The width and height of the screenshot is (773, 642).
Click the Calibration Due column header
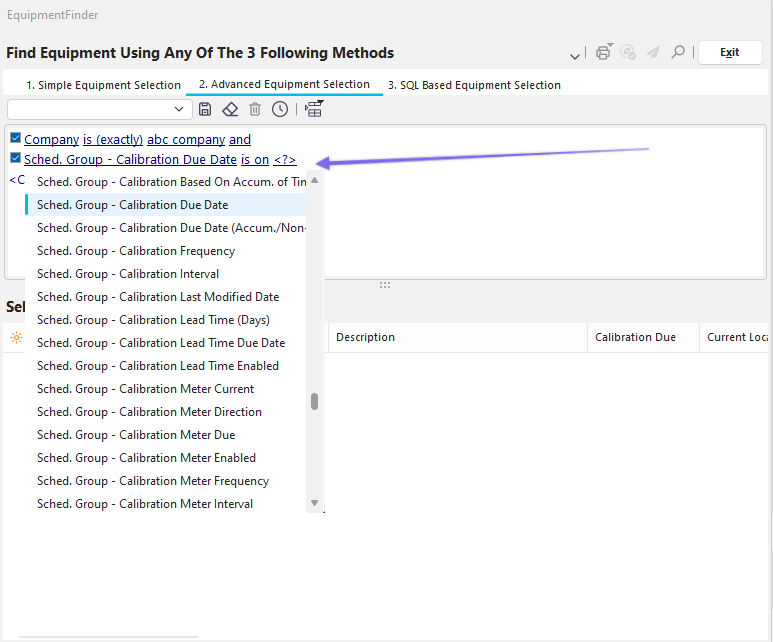tap(635, 338)
